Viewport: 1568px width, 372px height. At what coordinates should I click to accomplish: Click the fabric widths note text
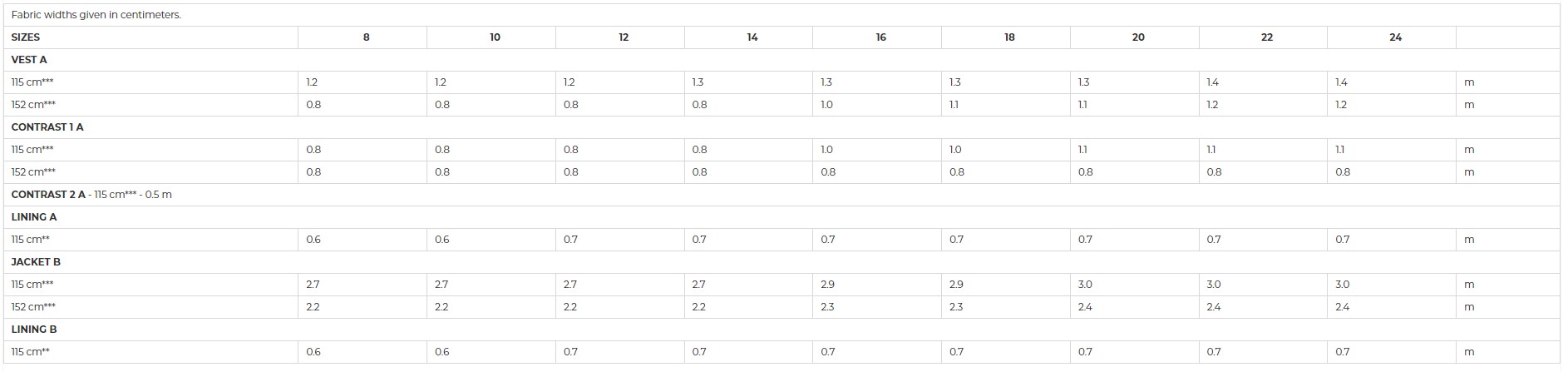[96, 15]
